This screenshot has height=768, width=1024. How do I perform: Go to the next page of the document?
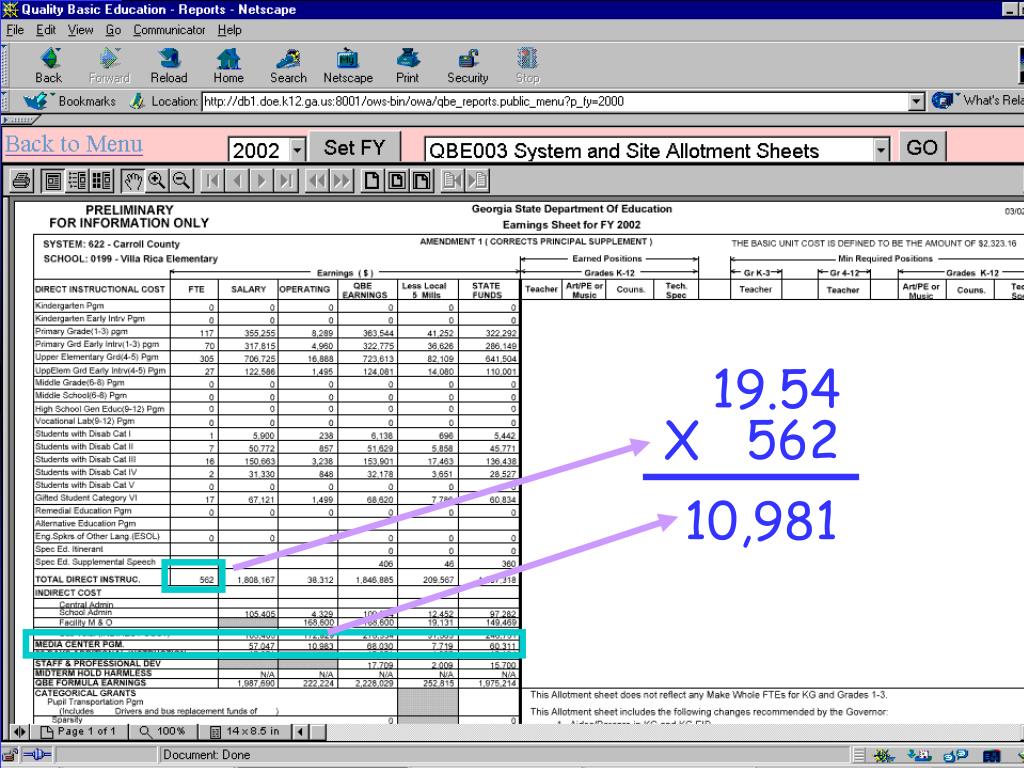[x=261, y=180]
